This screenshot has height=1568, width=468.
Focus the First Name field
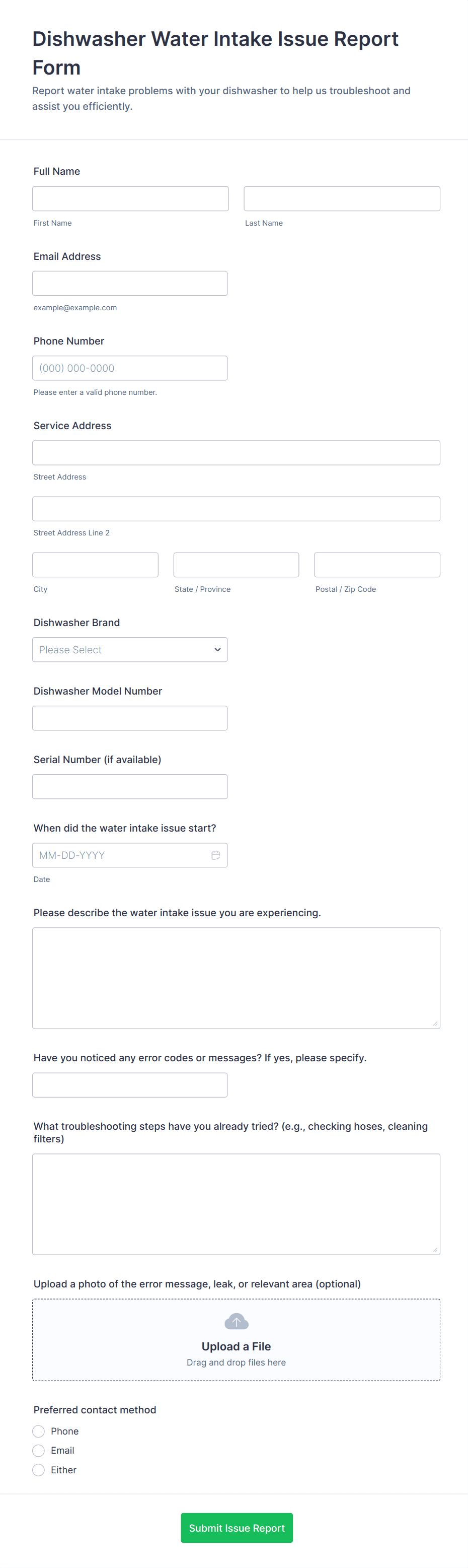130,198
